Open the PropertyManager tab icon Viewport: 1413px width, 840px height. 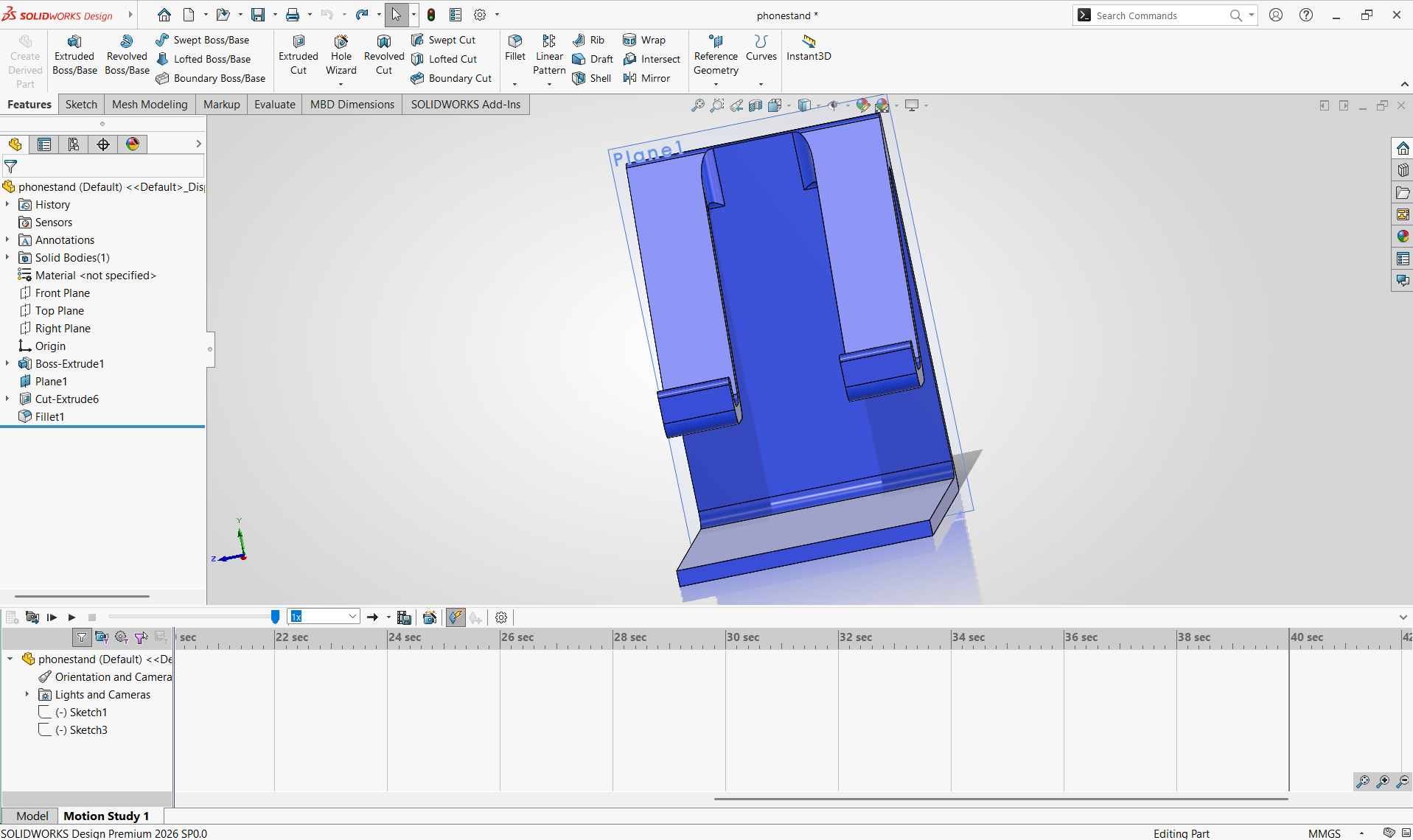44,144
